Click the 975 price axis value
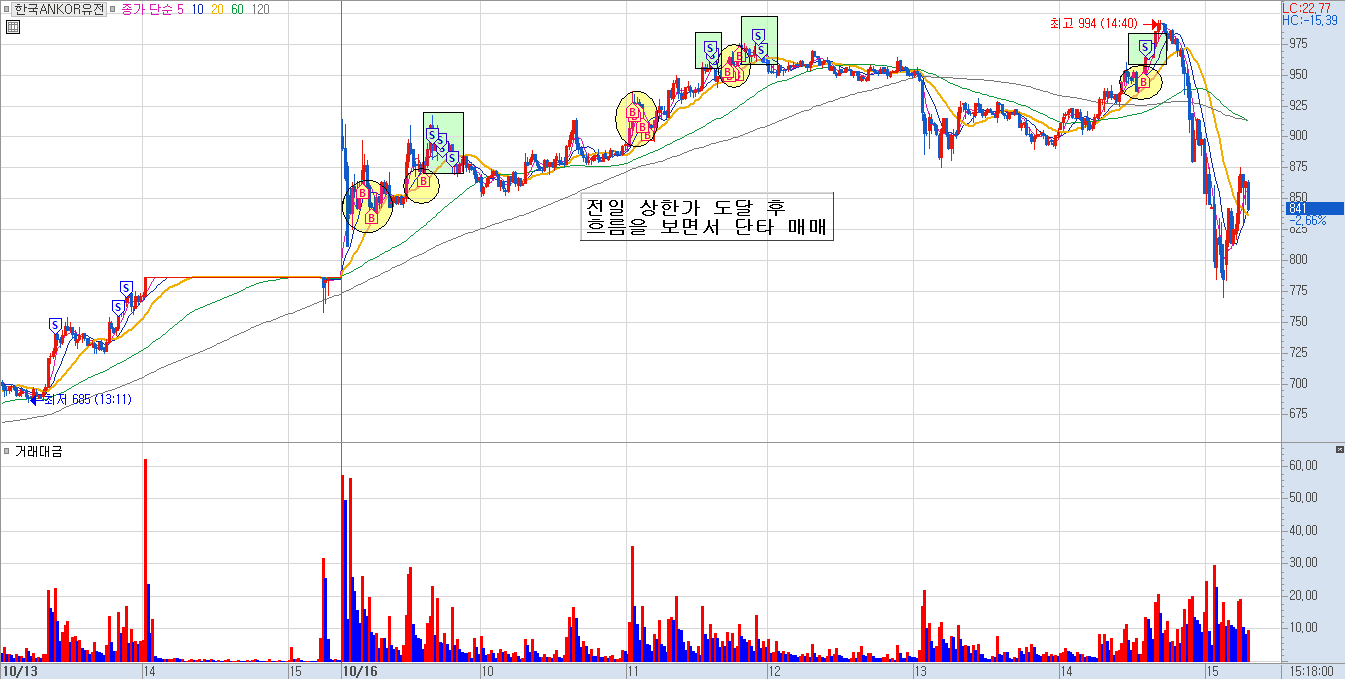Screen dimensions: 1345x679 pyautogui.click(x=1298, y=44)
